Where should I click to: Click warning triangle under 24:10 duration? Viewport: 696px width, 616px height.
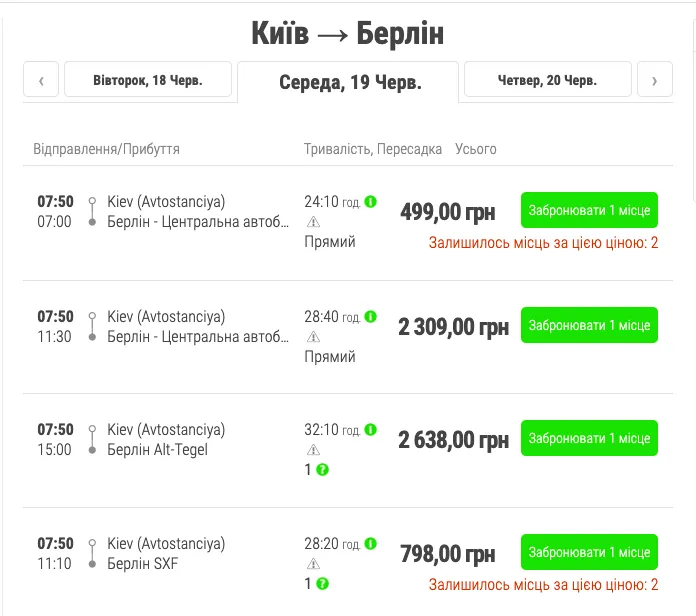[x=313, y=222]
